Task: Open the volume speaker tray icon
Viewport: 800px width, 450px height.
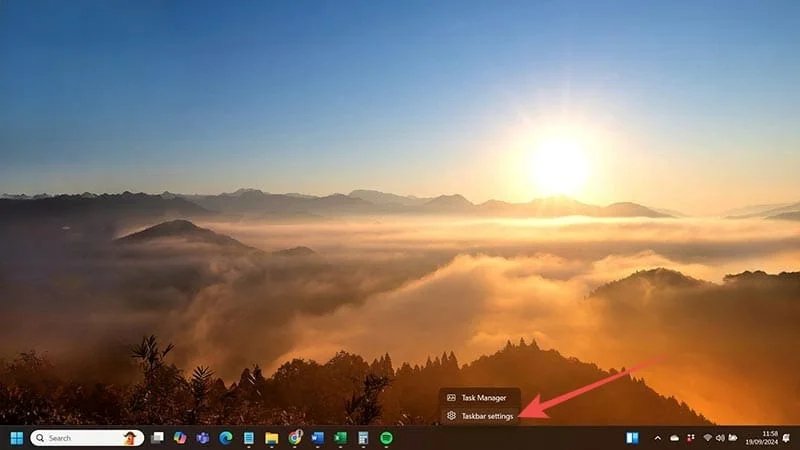Action: click(720, 438)
